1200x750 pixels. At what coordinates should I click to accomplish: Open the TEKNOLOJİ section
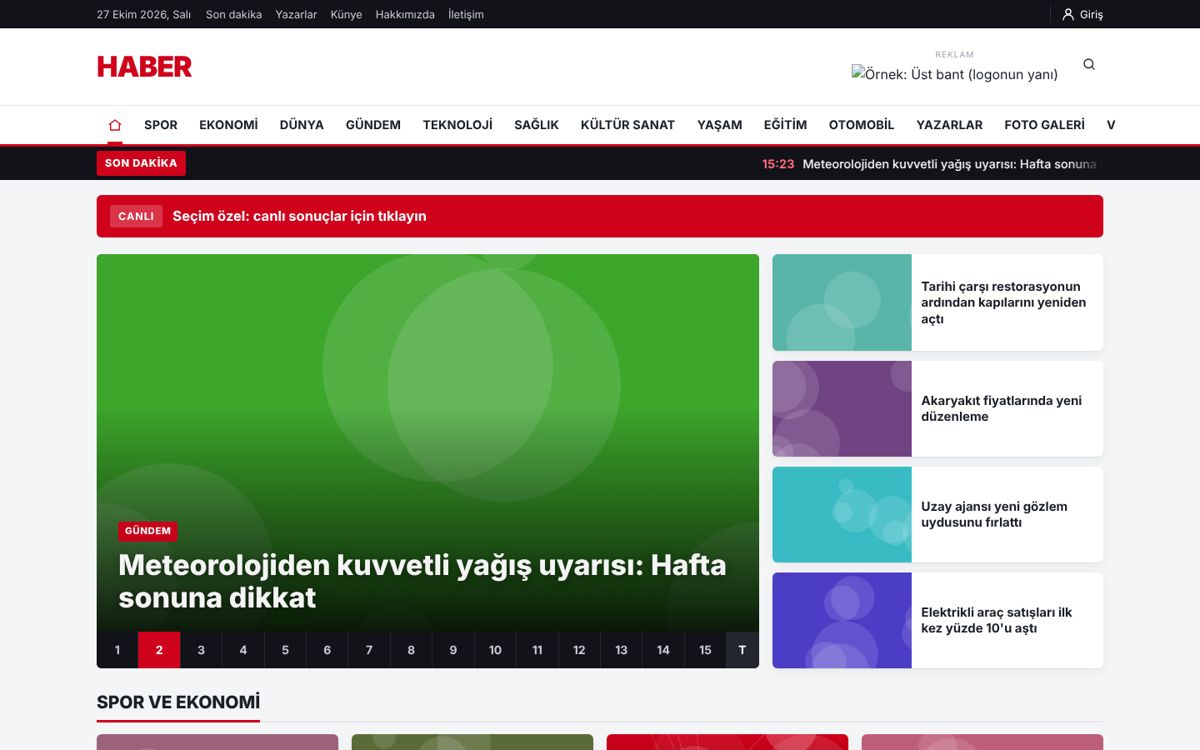458,125
